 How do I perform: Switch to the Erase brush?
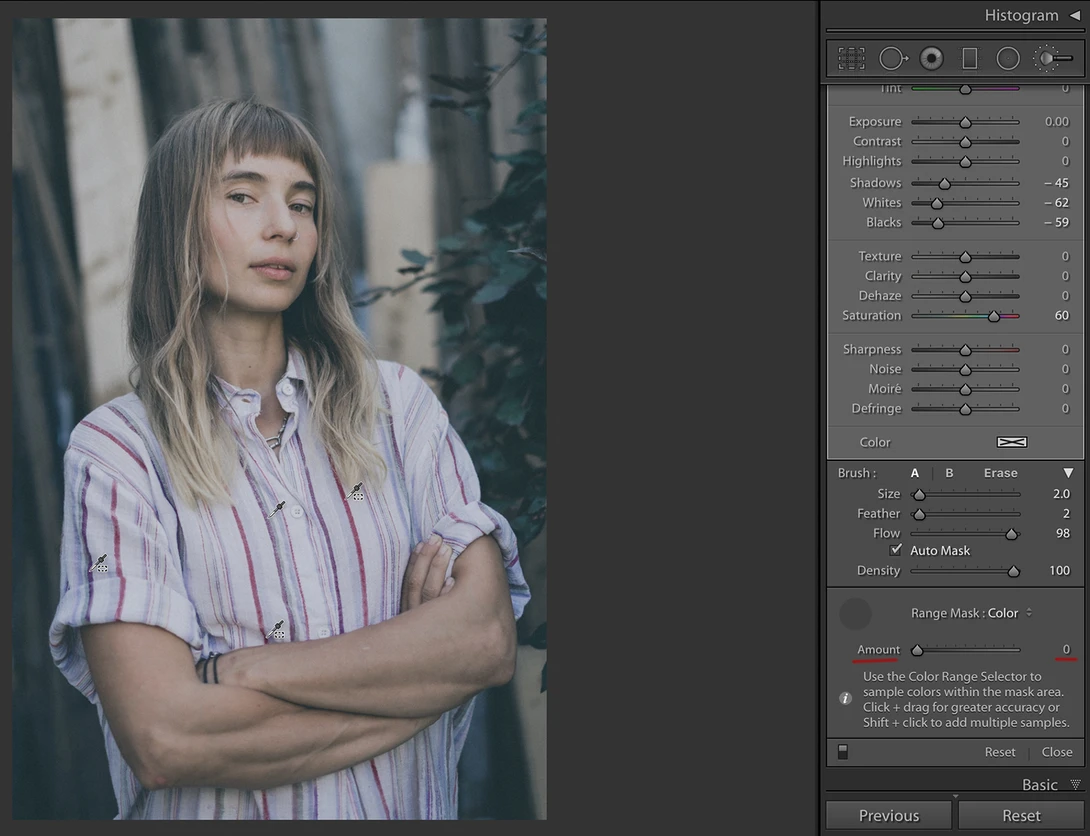pyautogui.click(x=1000, y=473)
